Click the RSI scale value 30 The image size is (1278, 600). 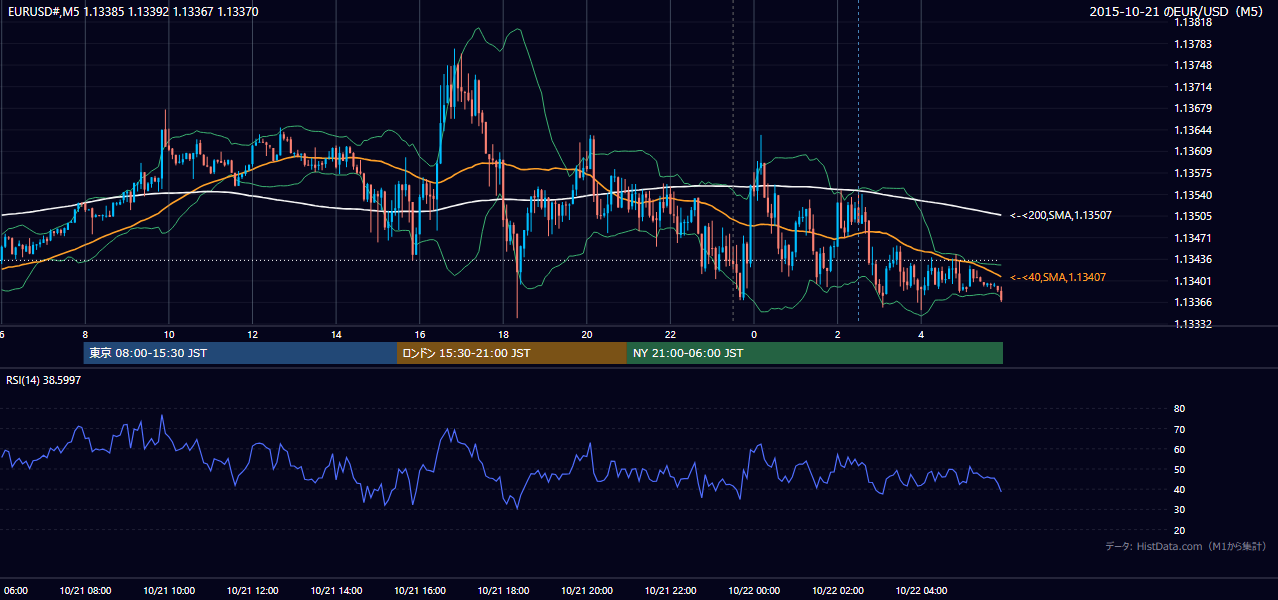pyautogui.click(x=1179, y=510)
